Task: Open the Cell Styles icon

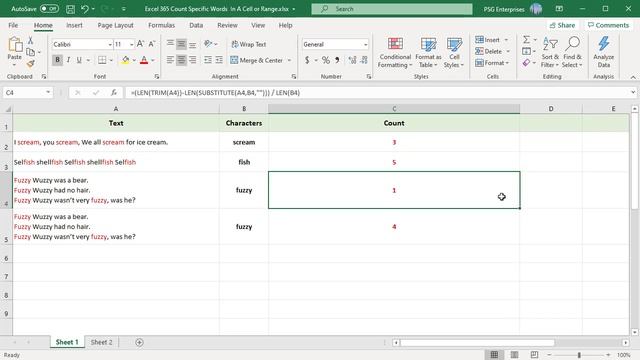Action: (454, 44)
